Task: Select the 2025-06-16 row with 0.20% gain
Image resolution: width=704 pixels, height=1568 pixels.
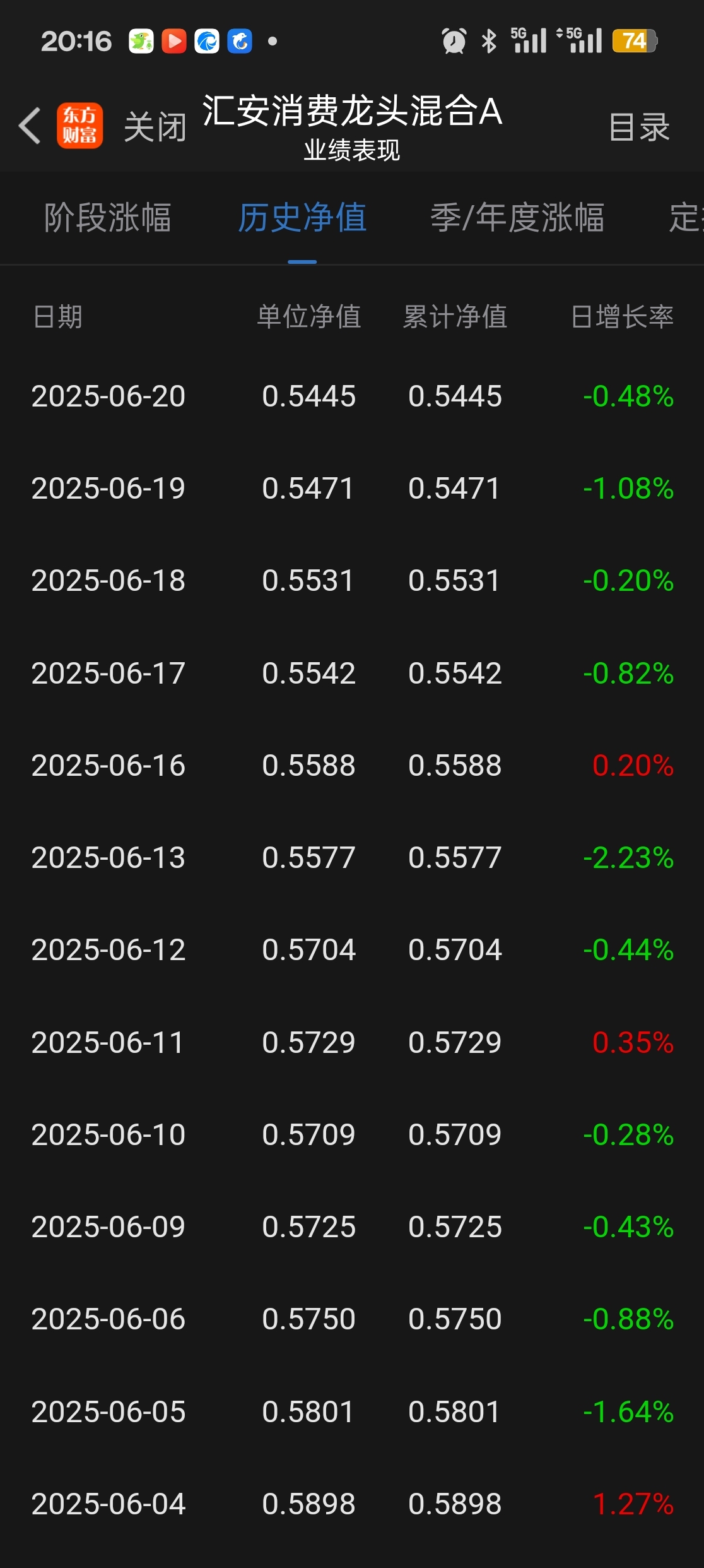Action: (352, 766)
